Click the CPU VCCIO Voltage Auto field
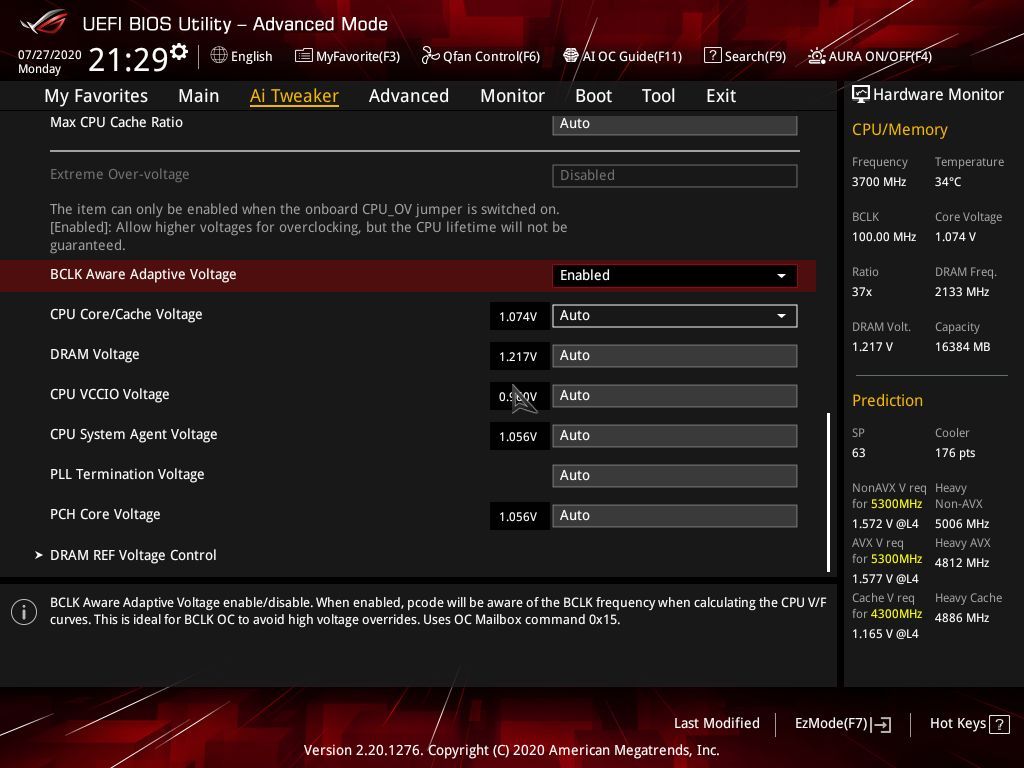1024x768 pixels. coord(675,395)
